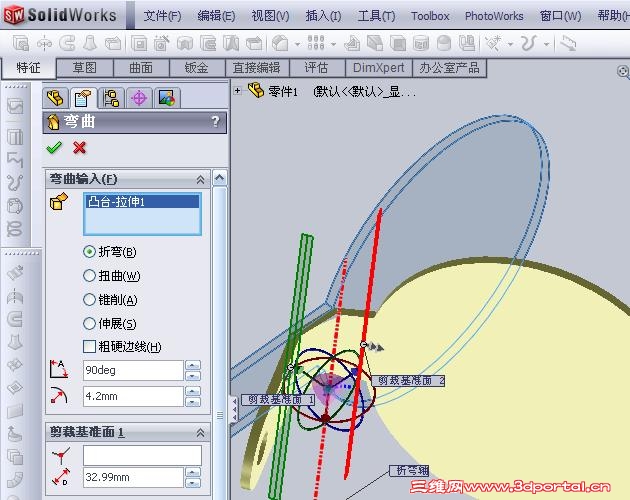Open the 编辑(E) menu
This screenshot has height=500, width=630.
216,16
